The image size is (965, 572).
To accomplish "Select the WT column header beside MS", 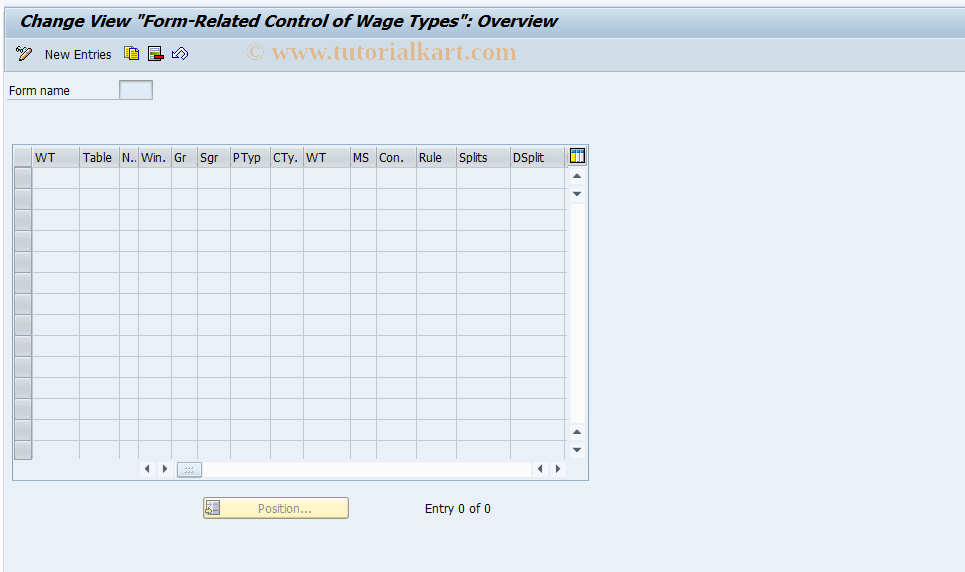I will pos(326,158).
